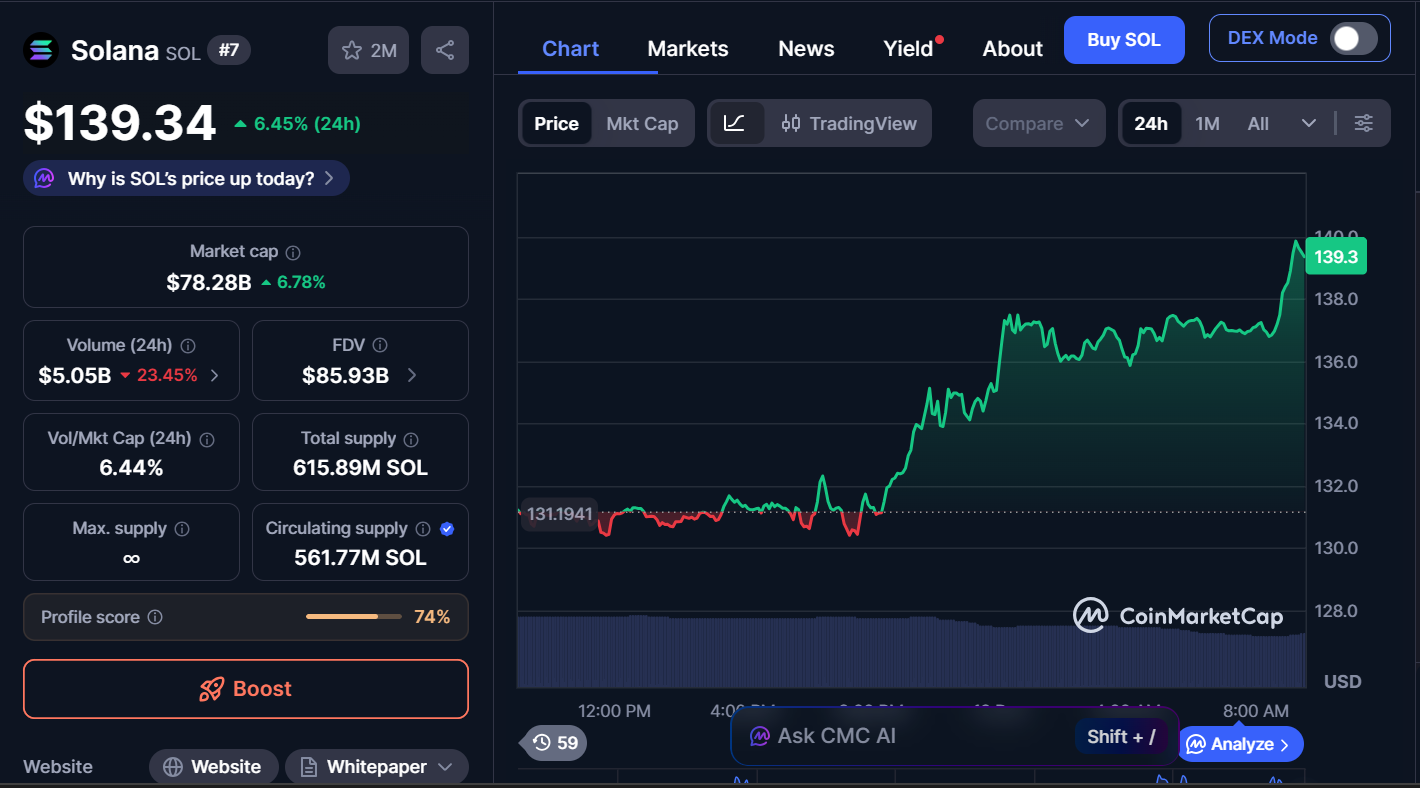Switch chart to Mkt Cap view

coord(642,123)
